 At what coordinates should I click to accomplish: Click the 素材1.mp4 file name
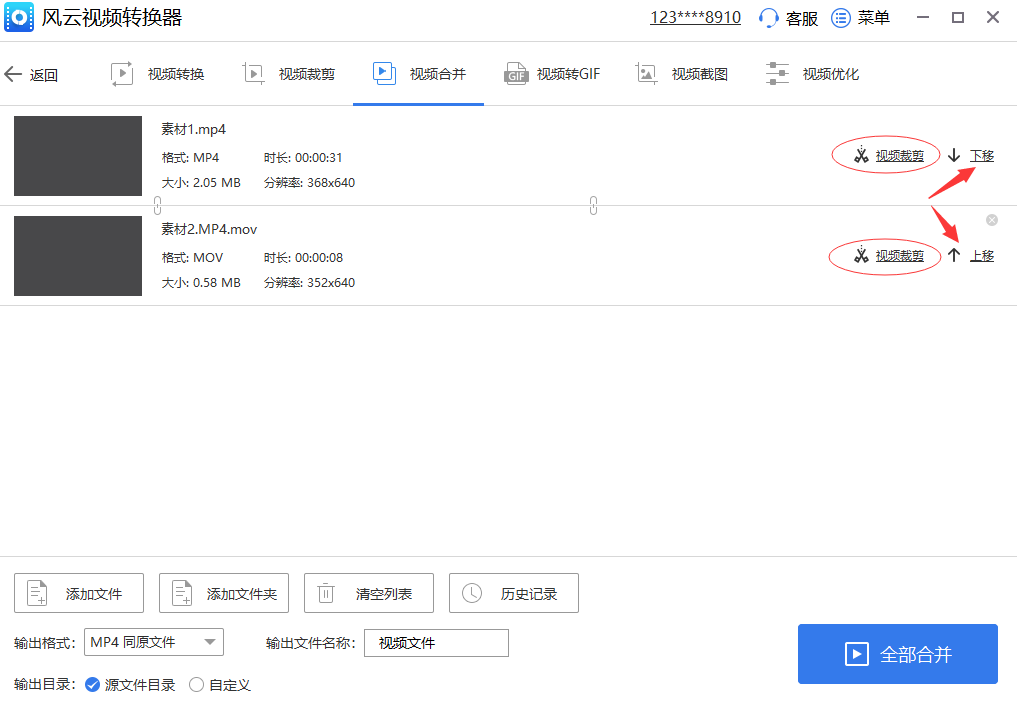click(193, 129)
